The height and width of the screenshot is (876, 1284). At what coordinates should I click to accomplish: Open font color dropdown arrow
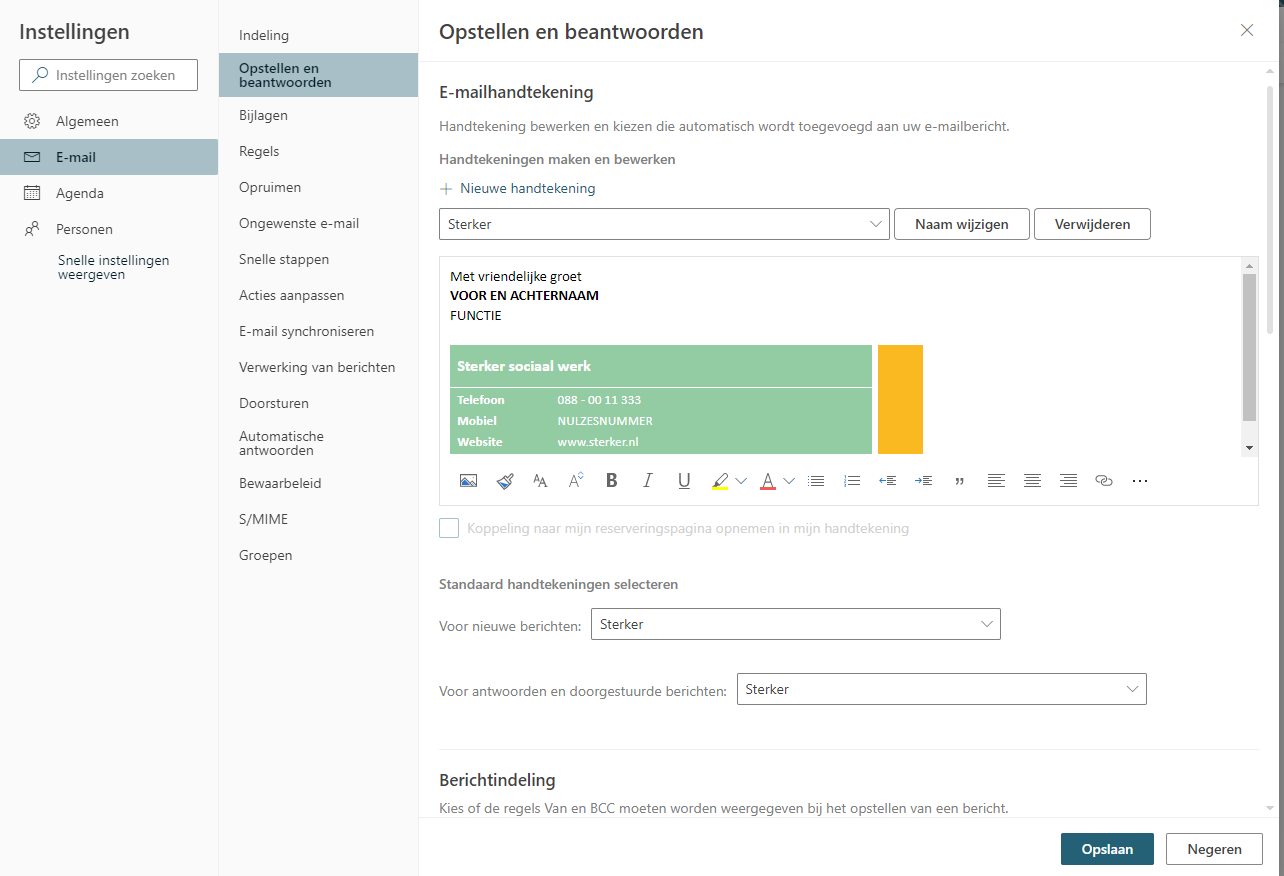[789, 481]
